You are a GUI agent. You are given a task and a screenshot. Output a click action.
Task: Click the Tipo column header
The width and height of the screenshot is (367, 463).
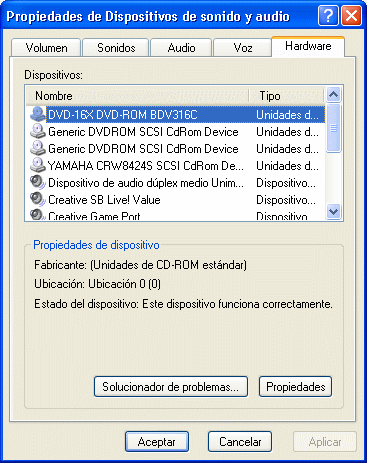pos(287,96)
